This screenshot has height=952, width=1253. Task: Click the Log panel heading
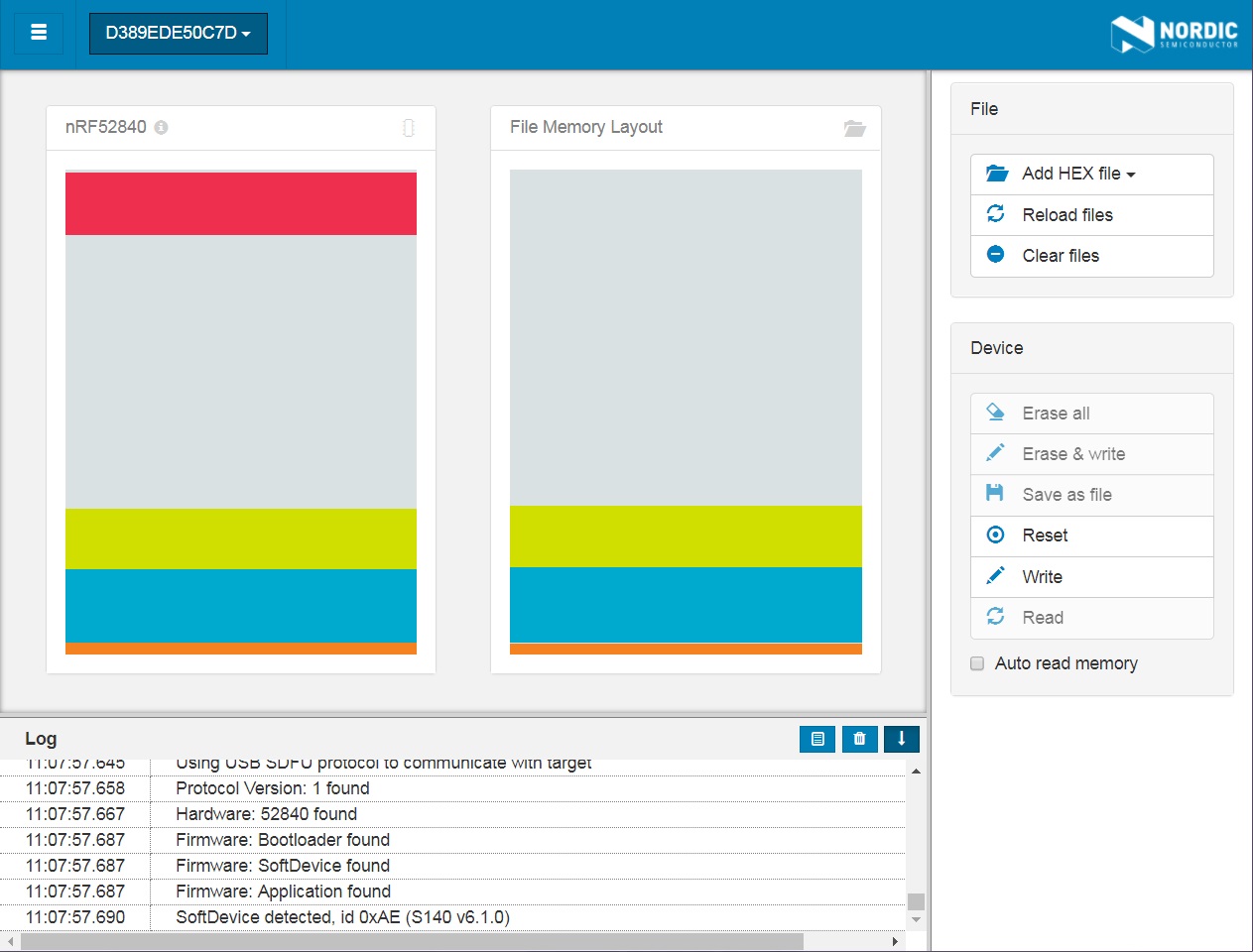pyautogui.click(x=41, y=739)
